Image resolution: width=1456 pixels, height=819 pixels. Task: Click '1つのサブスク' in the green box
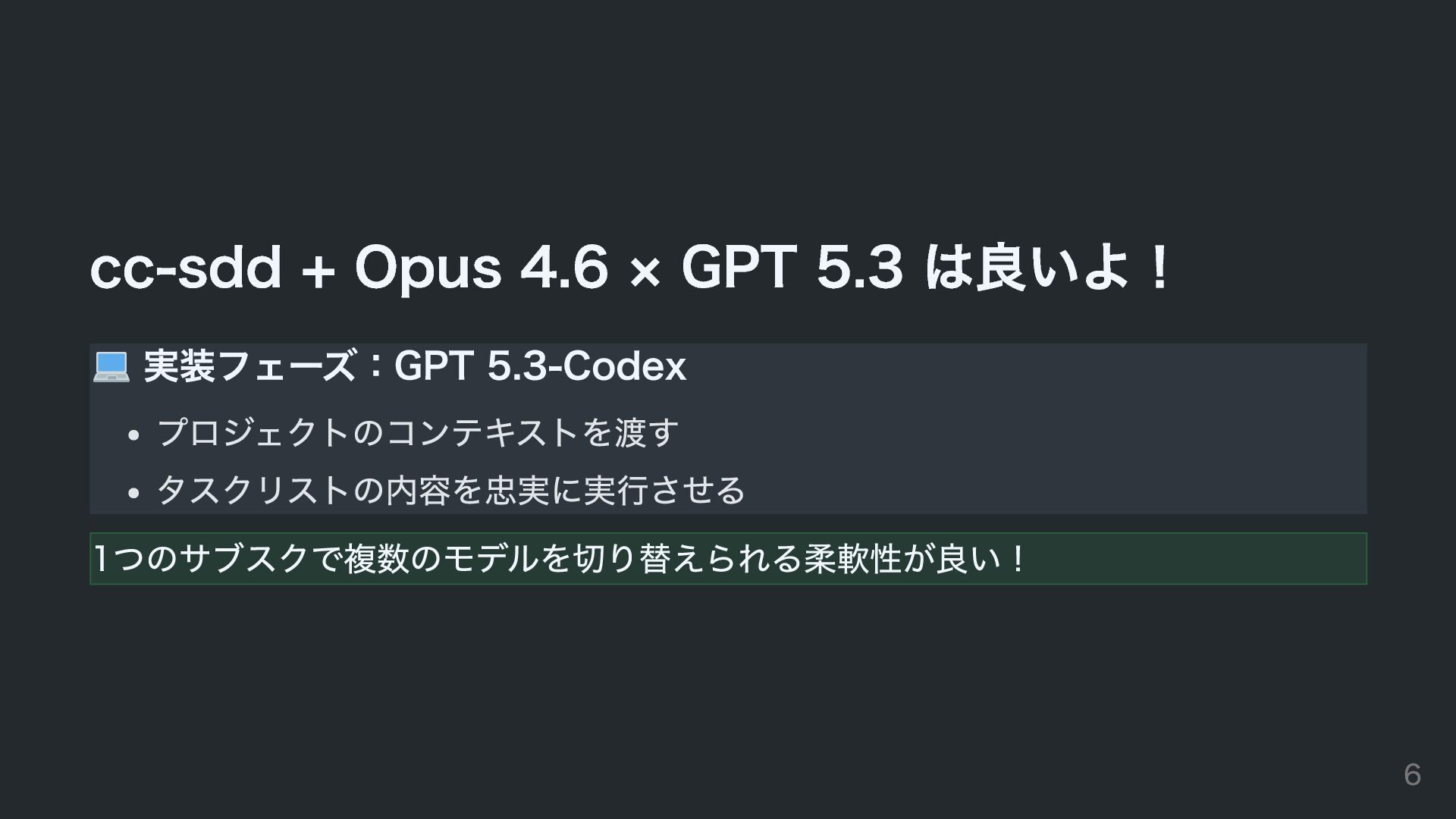pyautogui.click(x=202, y=560)
